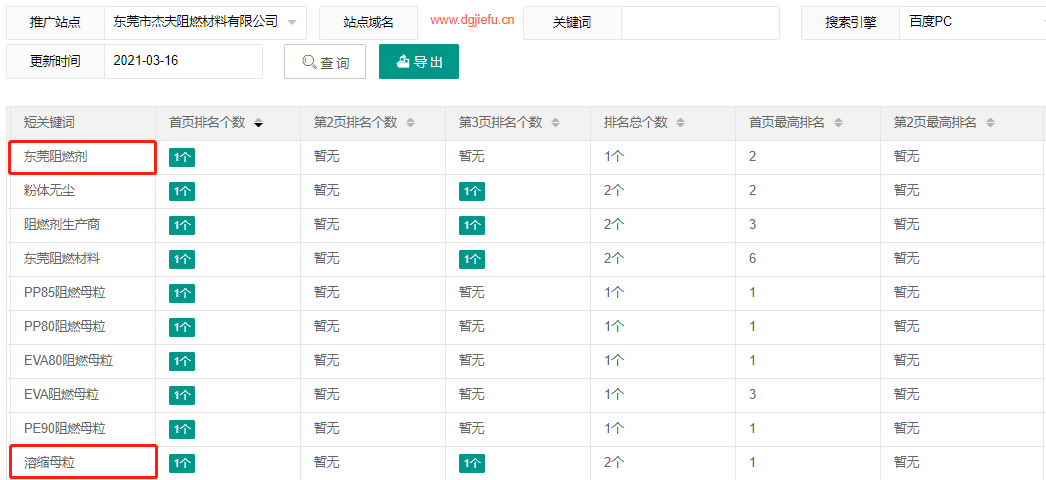Click 东莞阻燃材料 top rank 6
The width and height of the screenshot is (1046, 480).
[x=752, y=259]
